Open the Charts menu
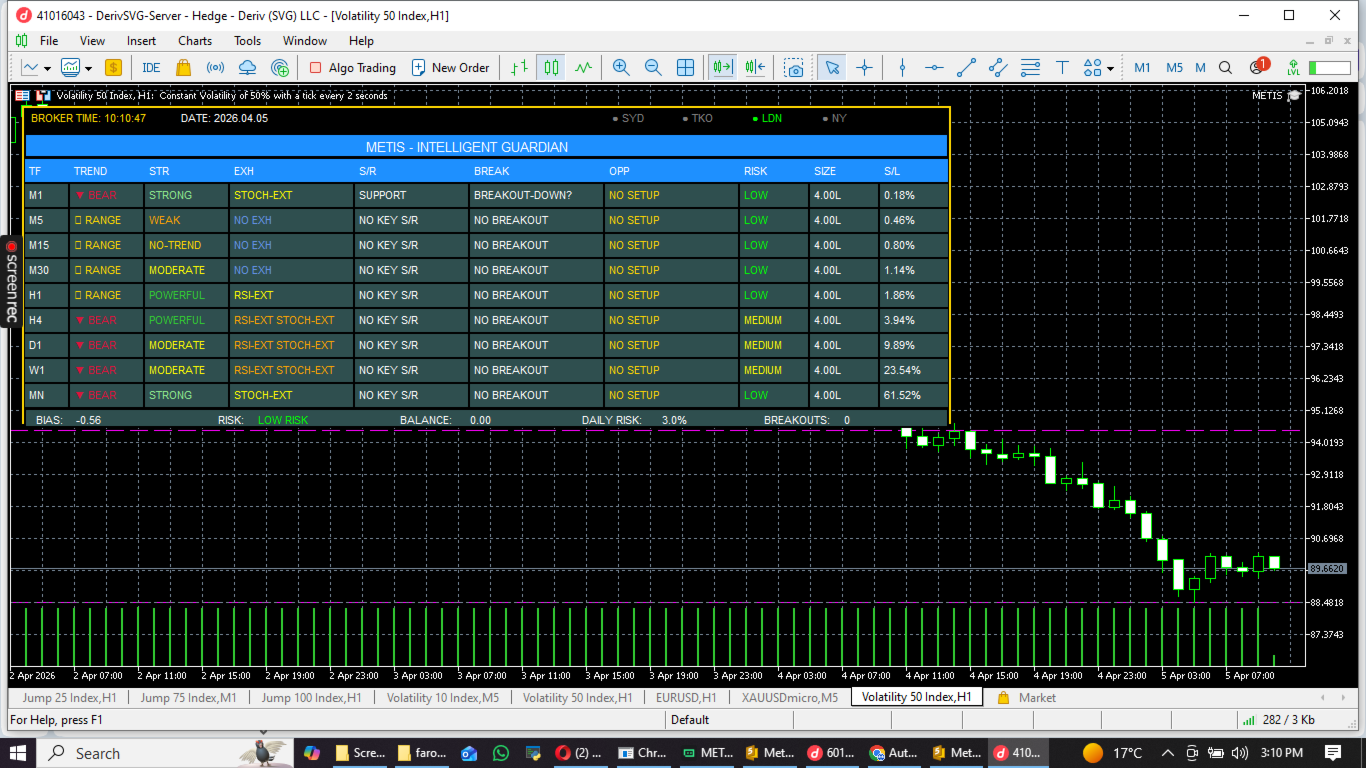Screen dimensions: 1366x768 pos(195,41)
